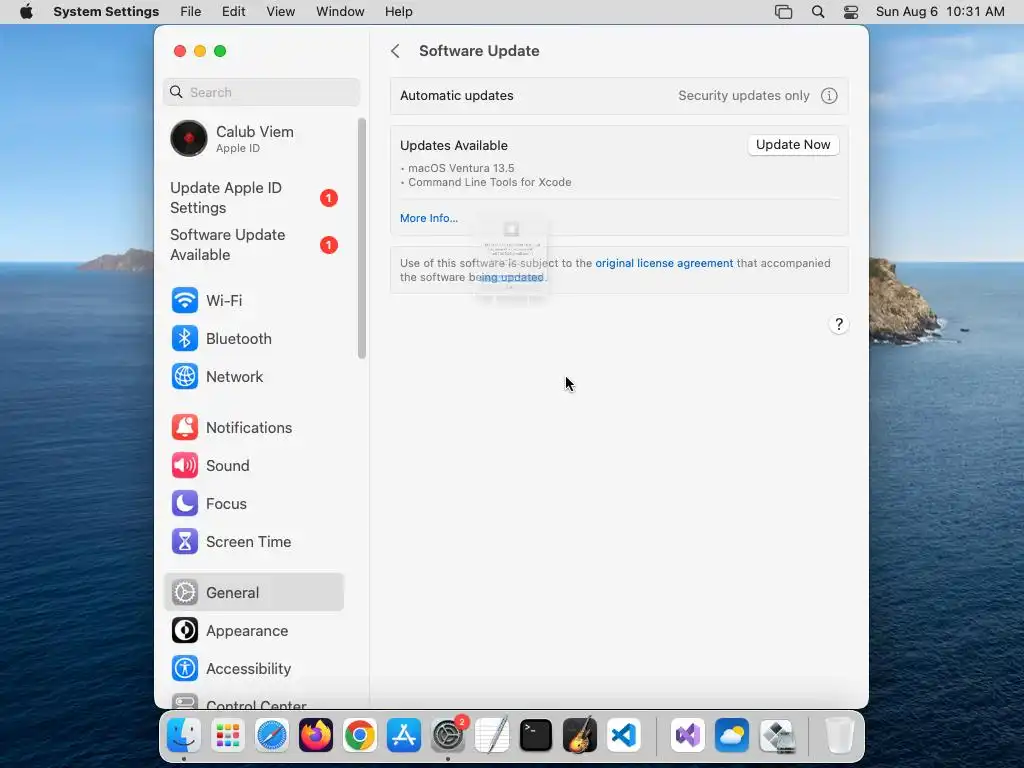The width and height of the screenshot is (1024, 768).
Task: Open Visual Studio from the Dock
Action: (687, 735)
